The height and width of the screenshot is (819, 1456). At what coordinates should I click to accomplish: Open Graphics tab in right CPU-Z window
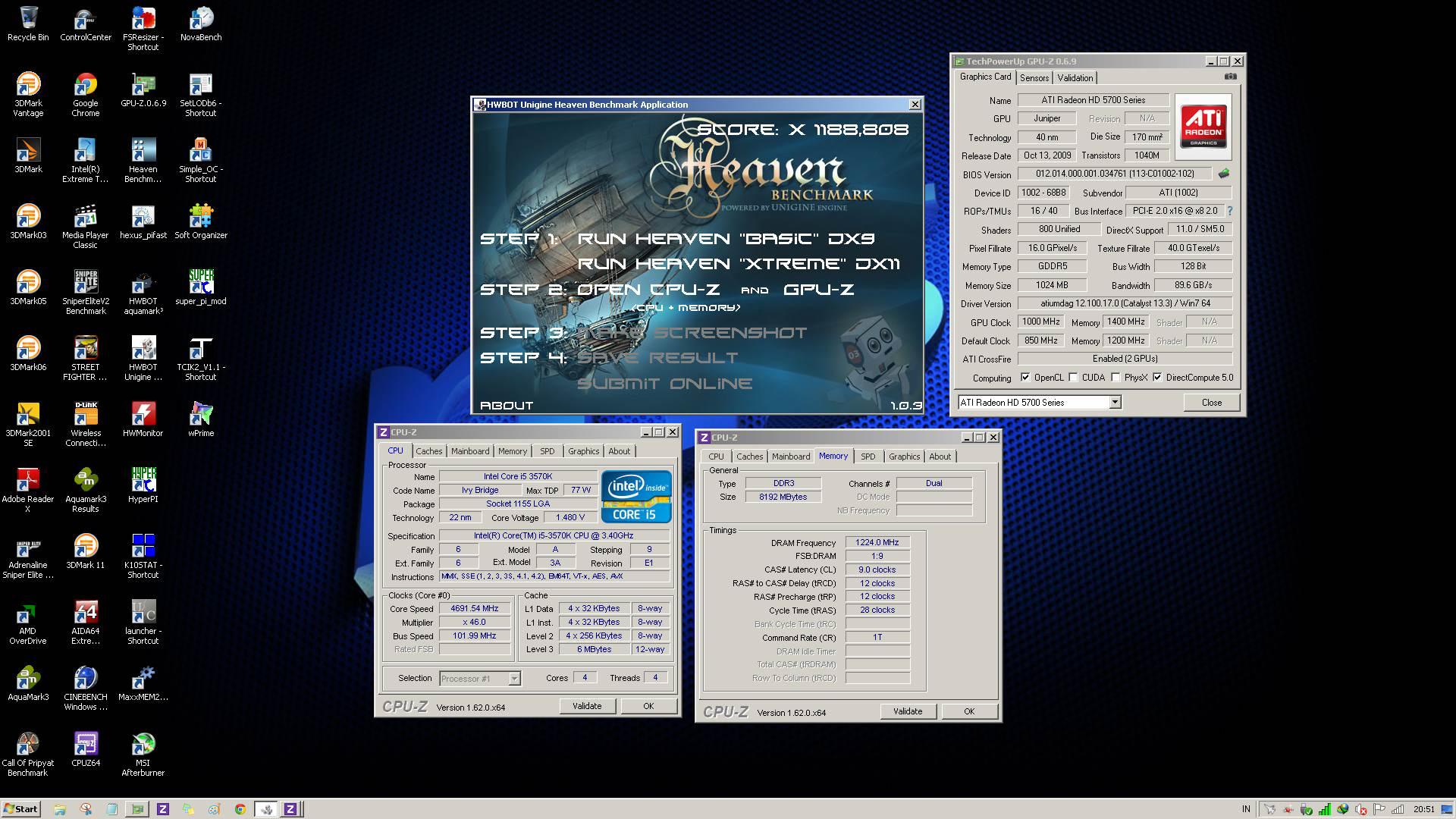[904, 457]
